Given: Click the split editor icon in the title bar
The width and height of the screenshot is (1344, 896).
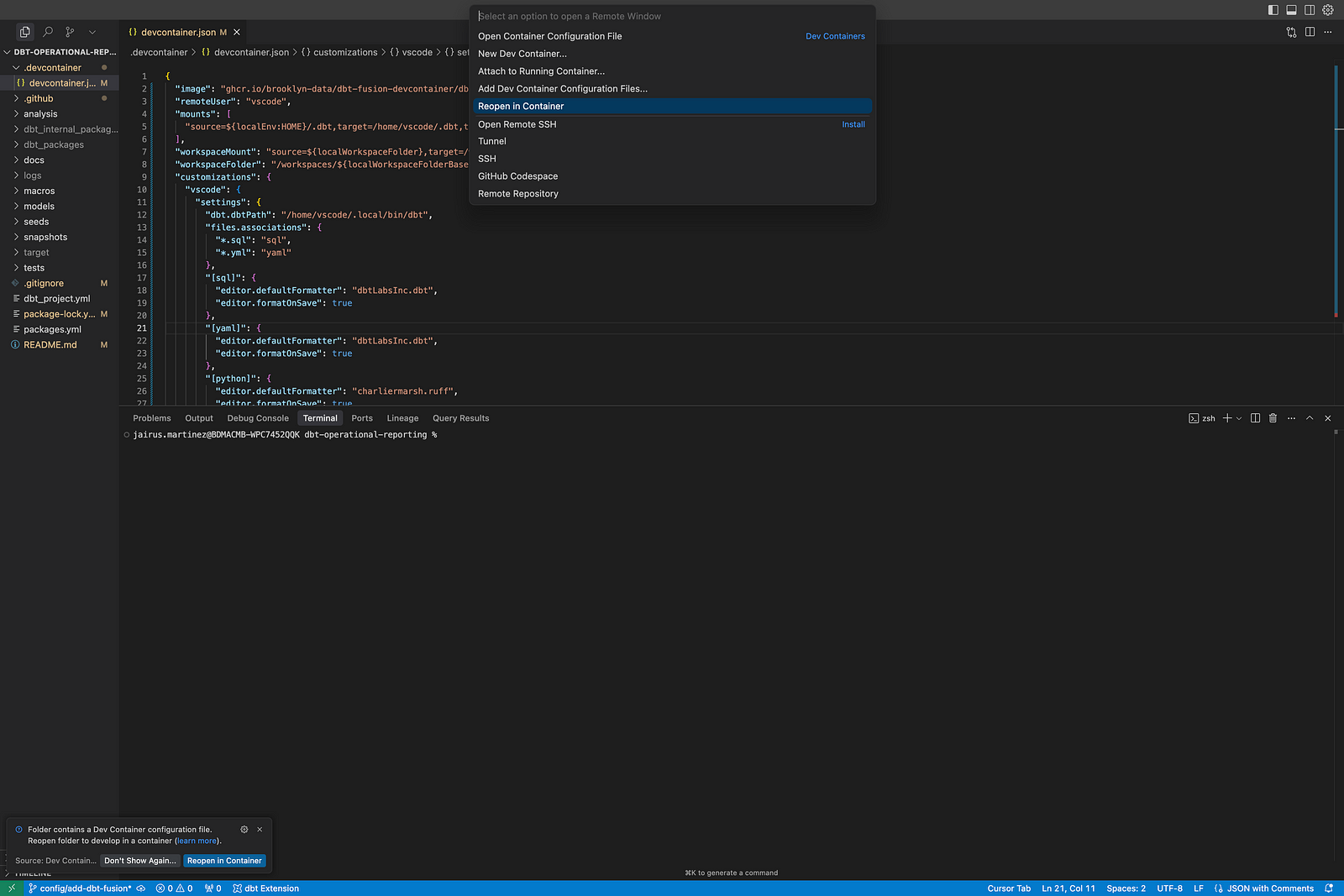Looking at the screenshot, I should [x=1310, y=31].
